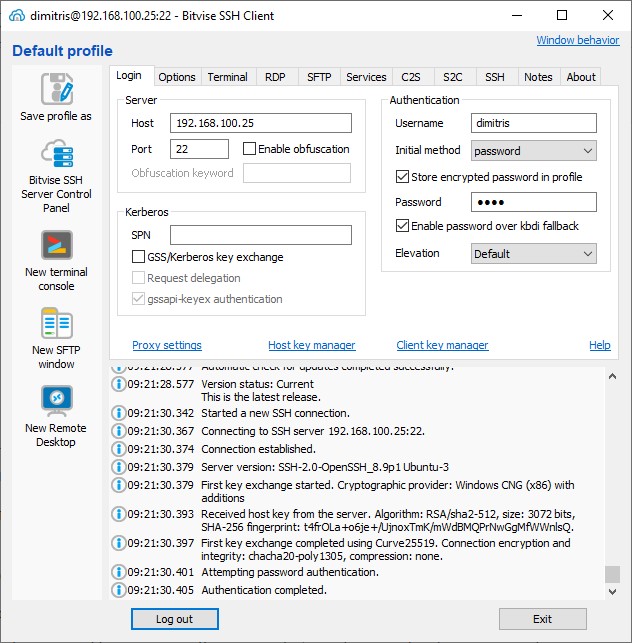Toggle Store encrypted password in profile
Image resolution: width=632 pixels, height=643 pixels.
tap(402, 177)
